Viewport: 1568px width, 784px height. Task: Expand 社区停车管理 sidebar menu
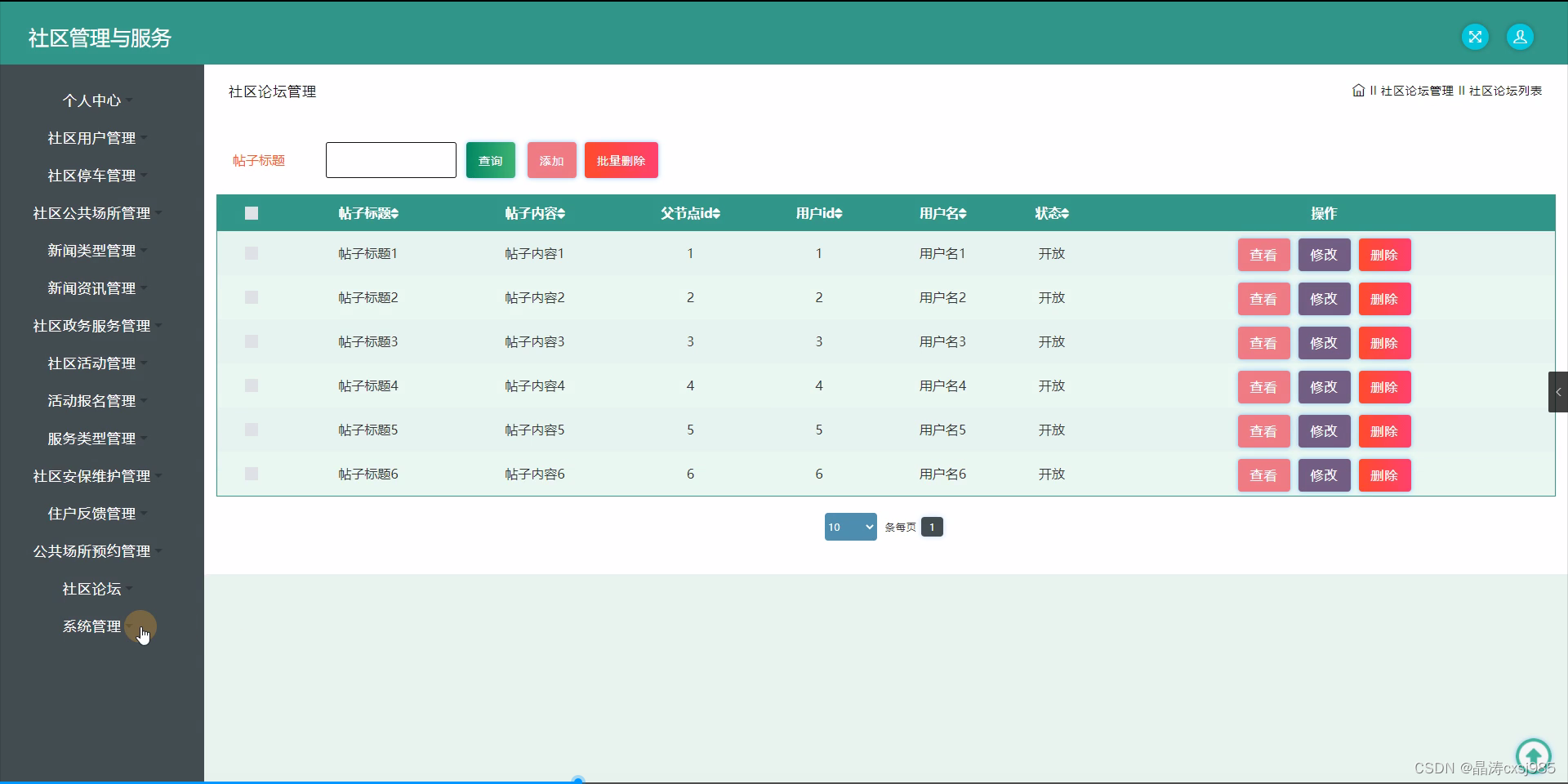click(96, 176)
